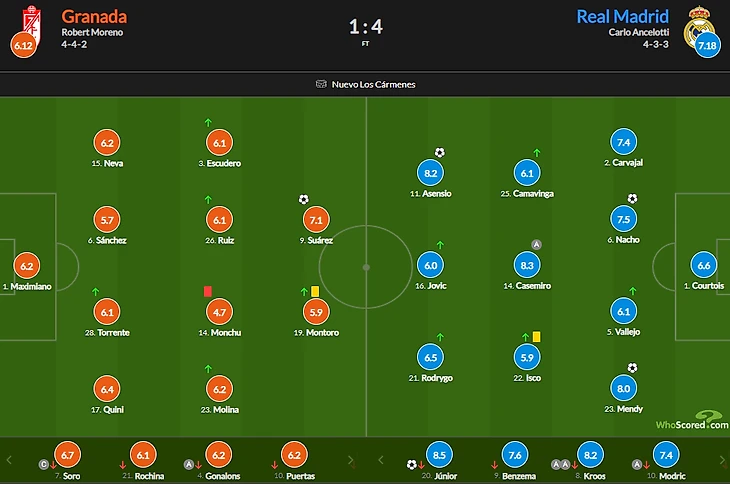
Task: Select Maximiano's 6.2 goalkeeper rating circle
Action: pyautogui.click(x=27, y=266)
